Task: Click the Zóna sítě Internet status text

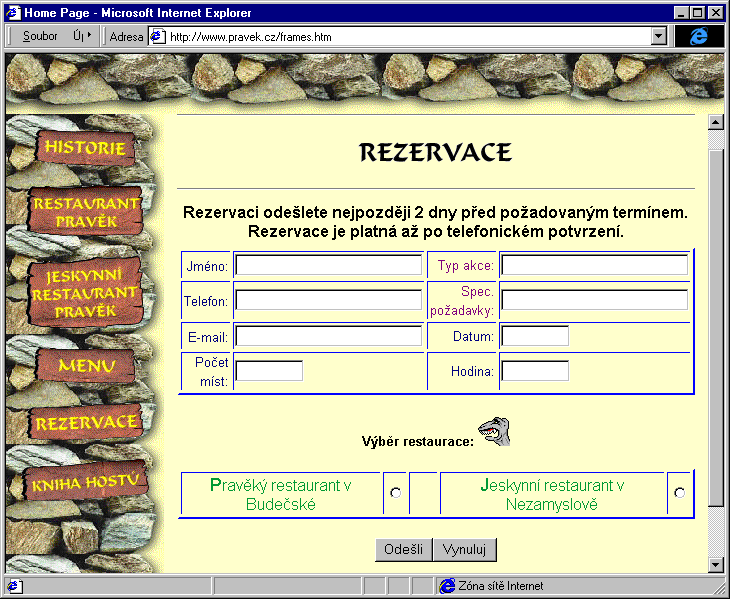Action: pyautogui.click(x=501, y=586)
